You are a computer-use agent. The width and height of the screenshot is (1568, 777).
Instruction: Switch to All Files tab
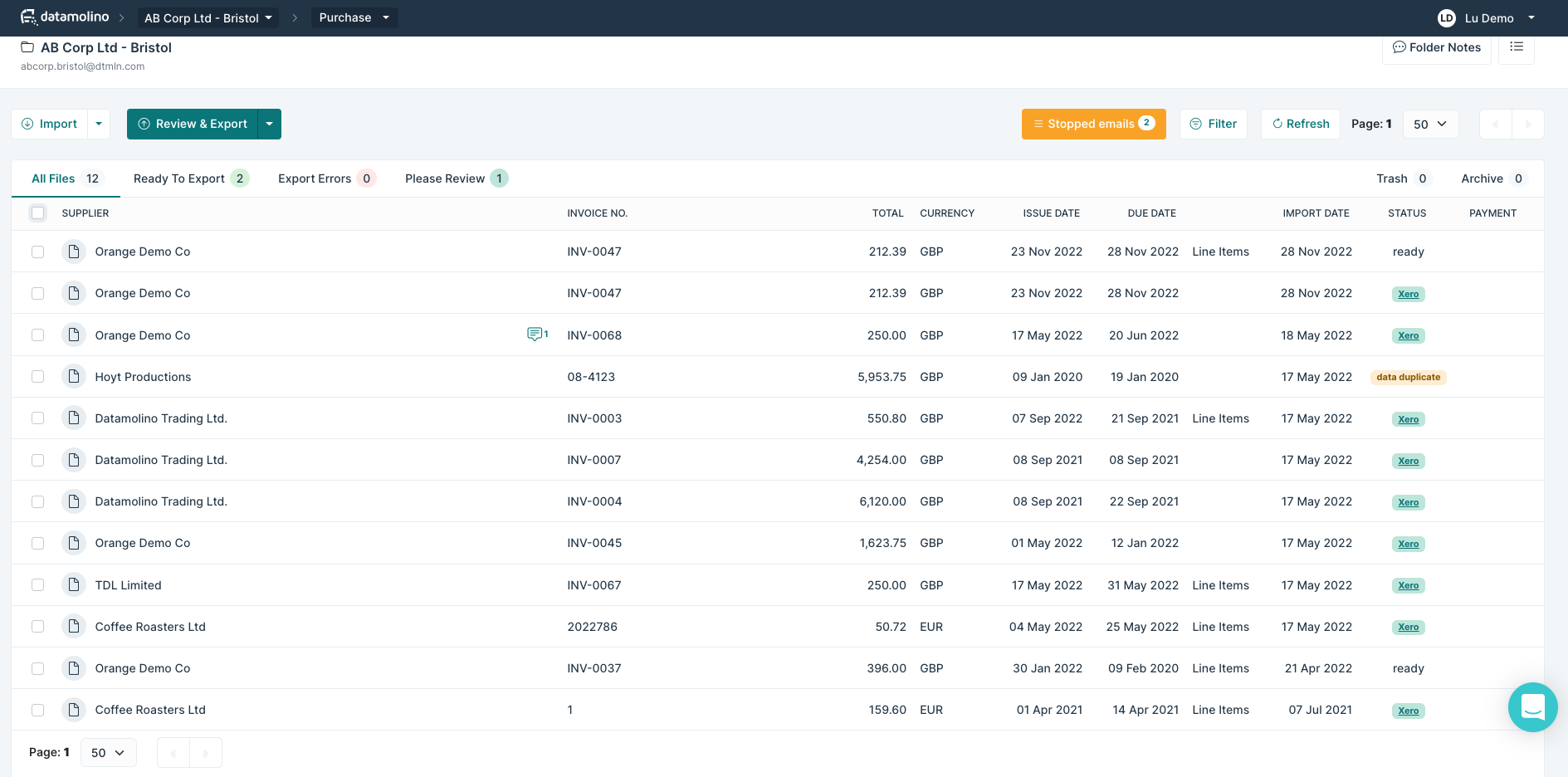coord(66,178)
